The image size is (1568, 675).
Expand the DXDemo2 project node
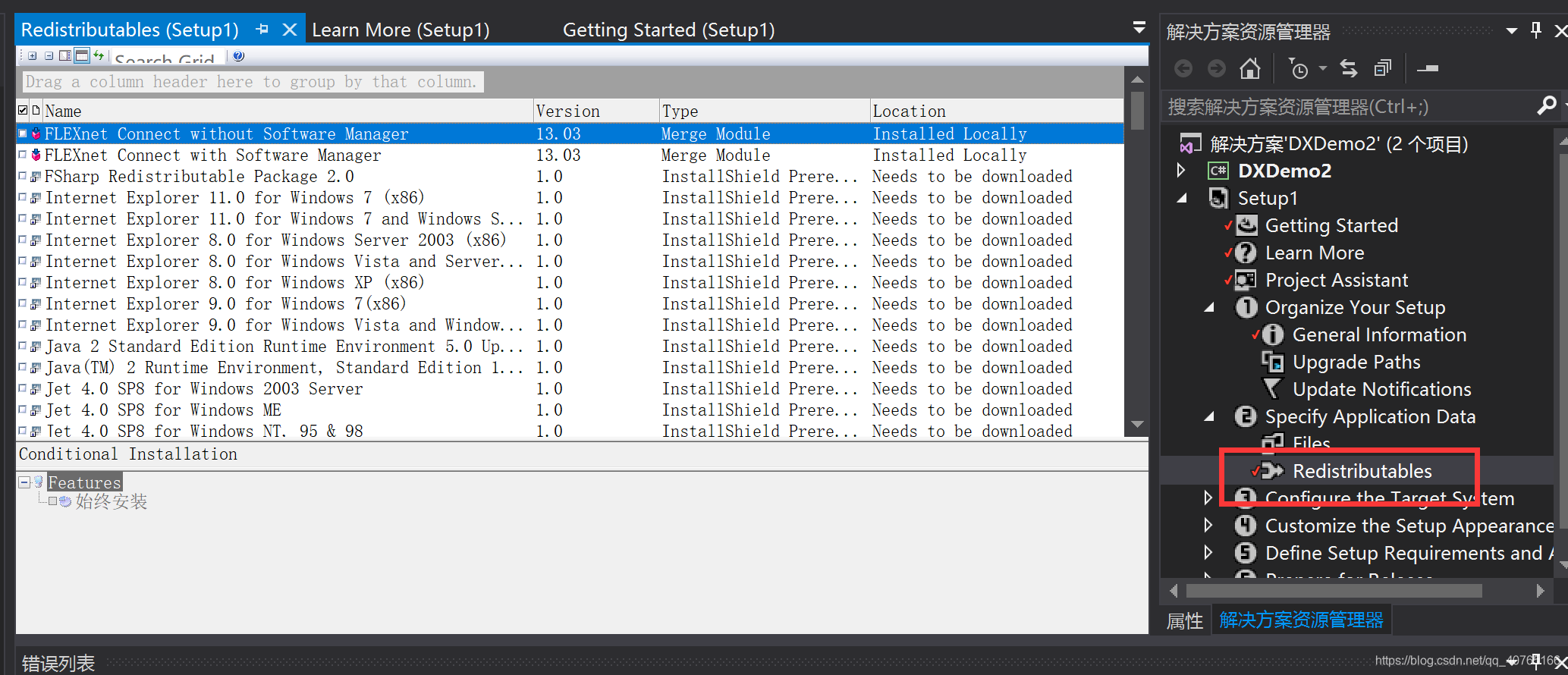pyautogui.click(x=1181, y=171)
